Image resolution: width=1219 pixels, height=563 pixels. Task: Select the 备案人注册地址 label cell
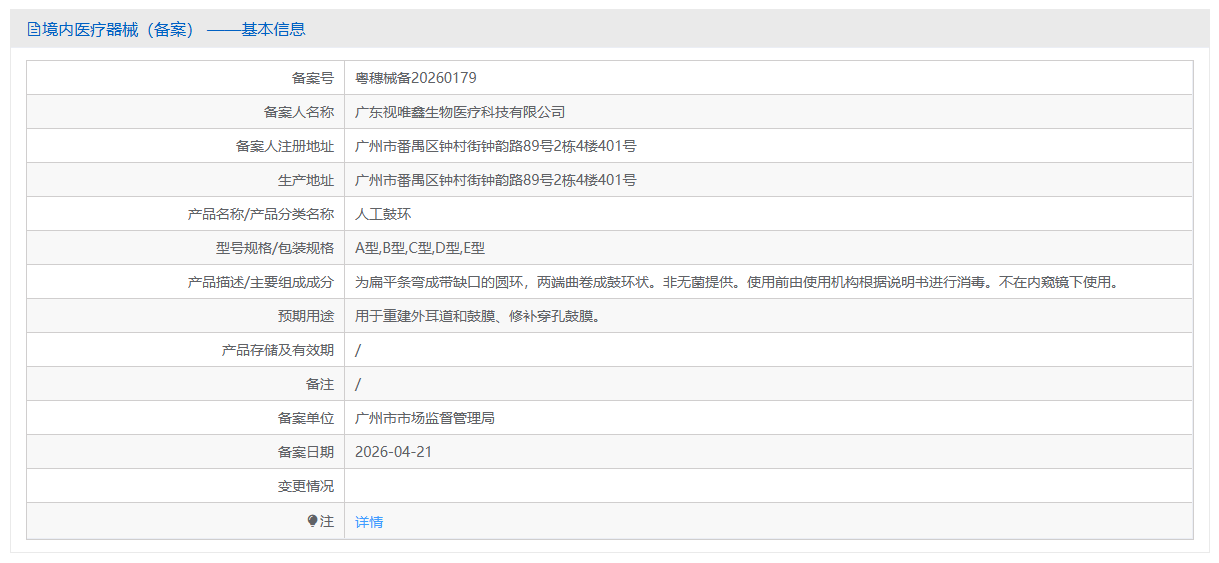(186, 146)
